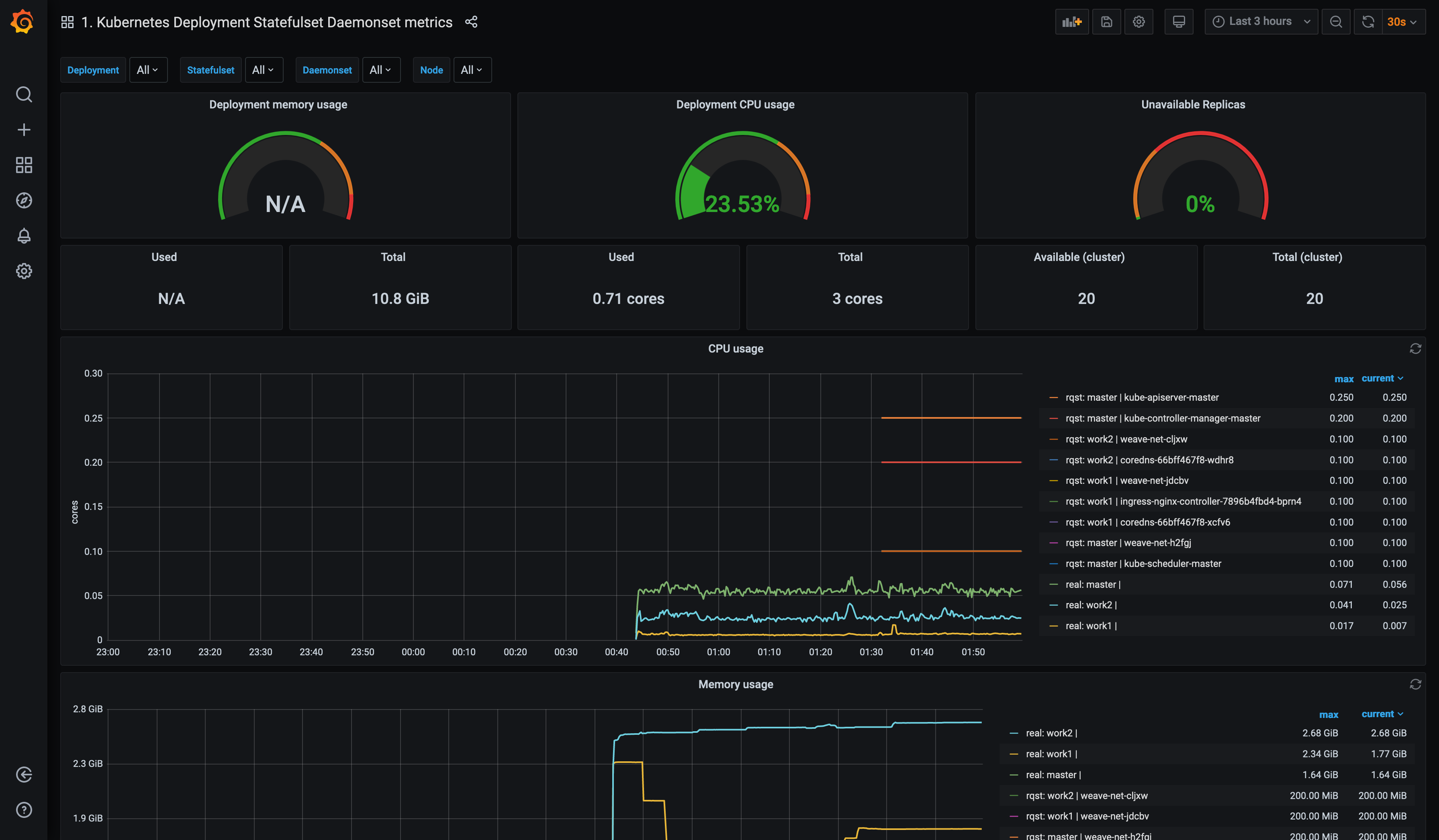Sort Memory usage legend by current column
The image size is (1439, 840).
pos(1382,714)
